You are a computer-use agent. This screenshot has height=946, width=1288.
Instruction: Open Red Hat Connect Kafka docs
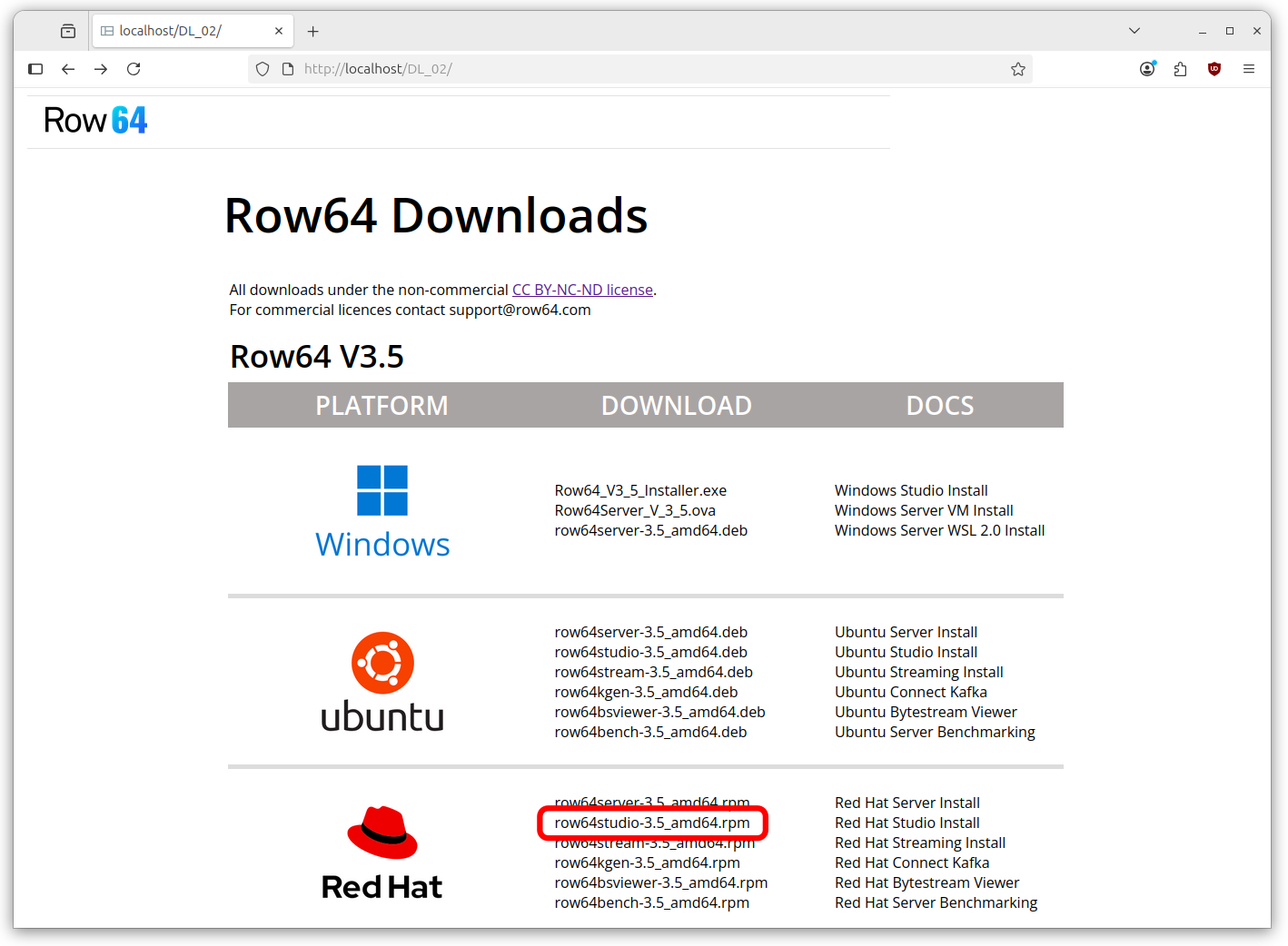[912, 862]
